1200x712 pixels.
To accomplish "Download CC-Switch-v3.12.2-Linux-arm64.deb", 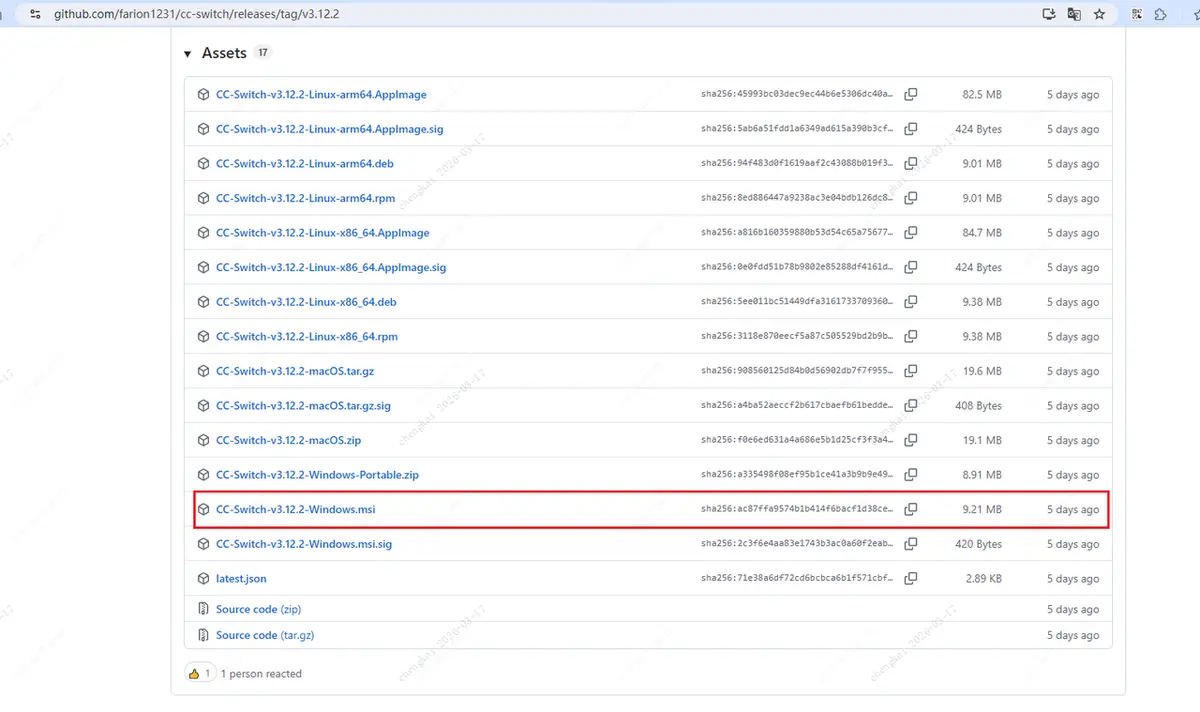I will [305, 164].
